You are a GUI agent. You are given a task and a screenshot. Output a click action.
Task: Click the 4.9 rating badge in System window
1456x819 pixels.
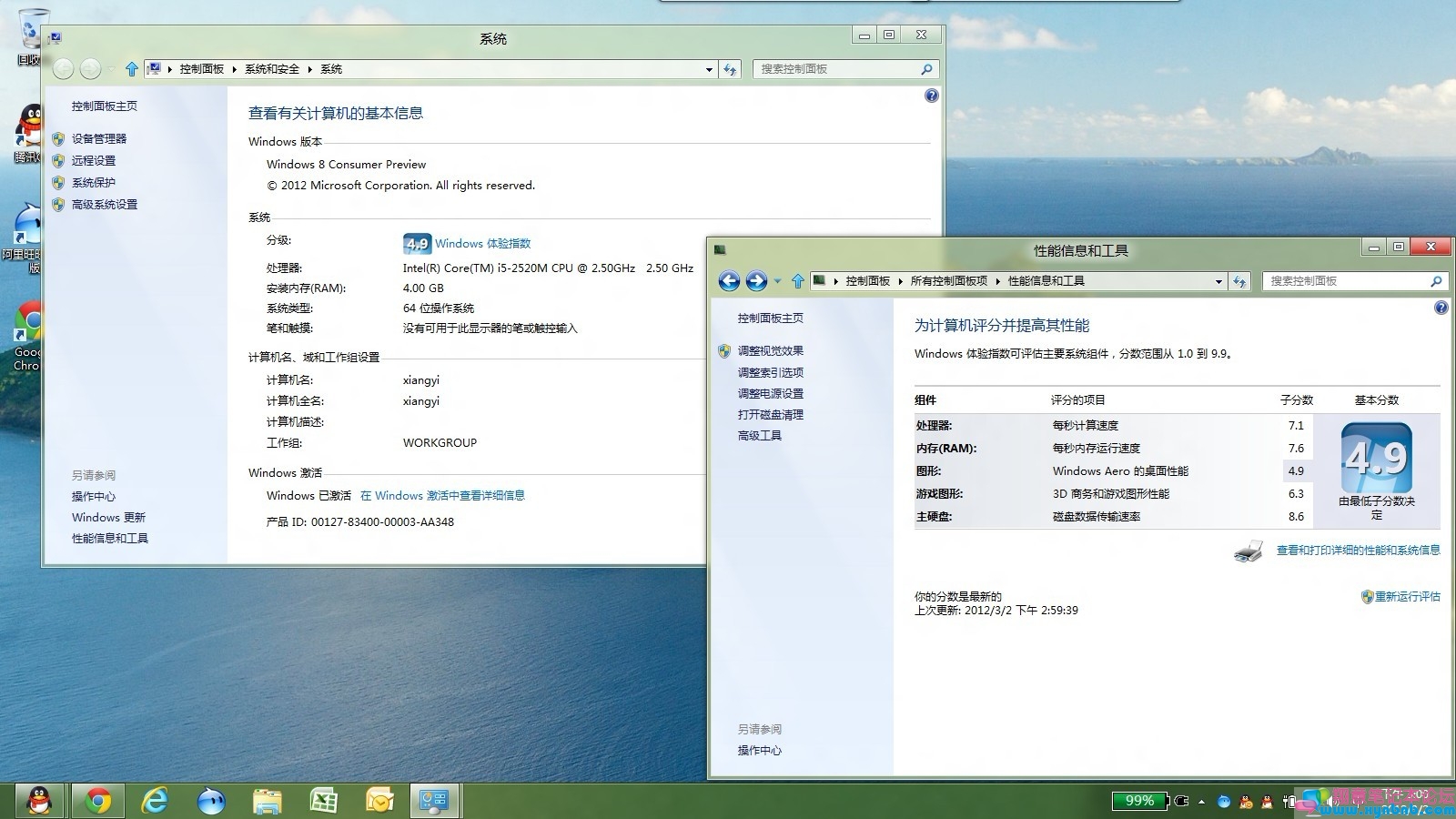point(417,243)
